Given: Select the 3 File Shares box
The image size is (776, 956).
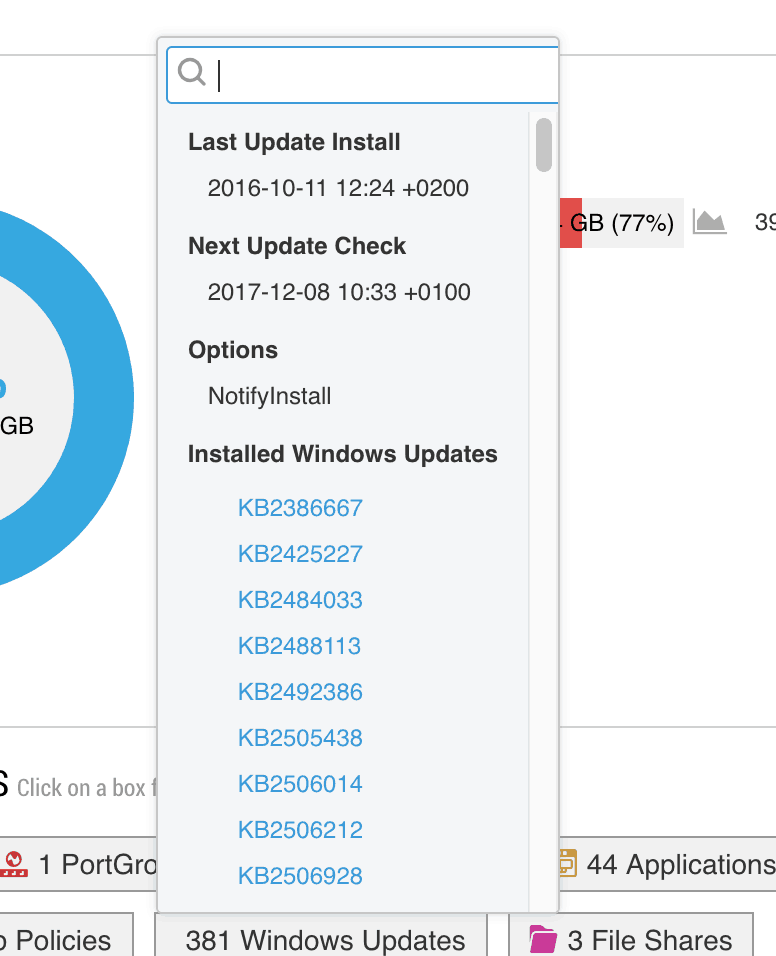Looking at the screenshot, I should (631, 935).
